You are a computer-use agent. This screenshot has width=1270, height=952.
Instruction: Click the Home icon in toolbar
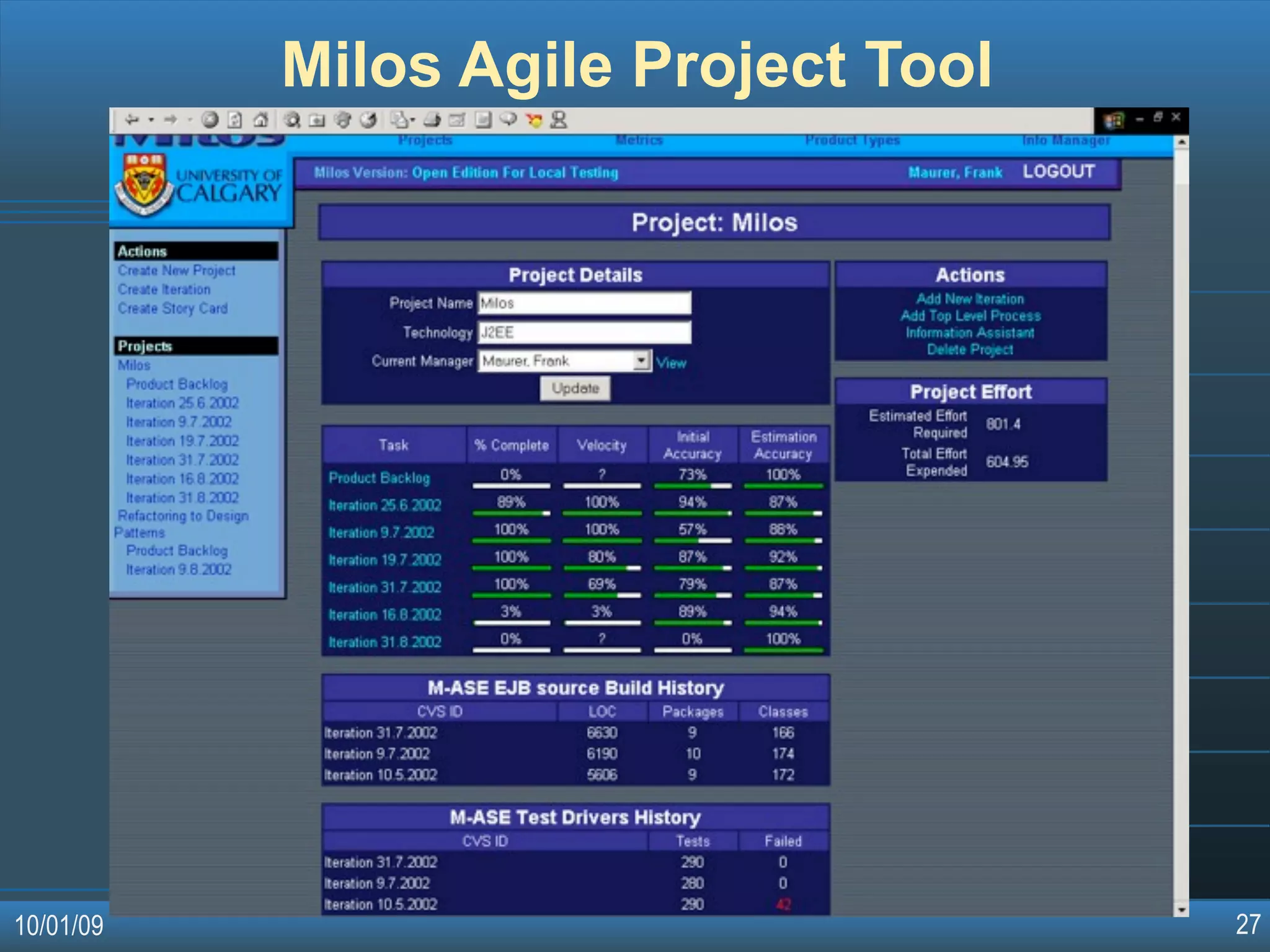[261, 120]
